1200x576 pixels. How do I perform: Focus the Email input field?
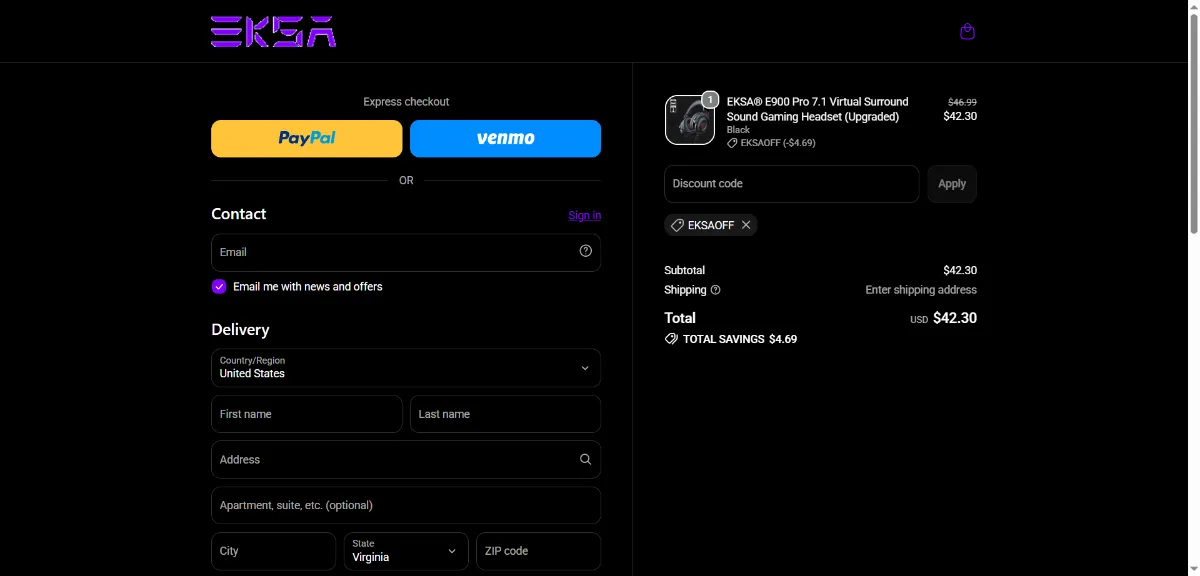click(x=406, y=252)
